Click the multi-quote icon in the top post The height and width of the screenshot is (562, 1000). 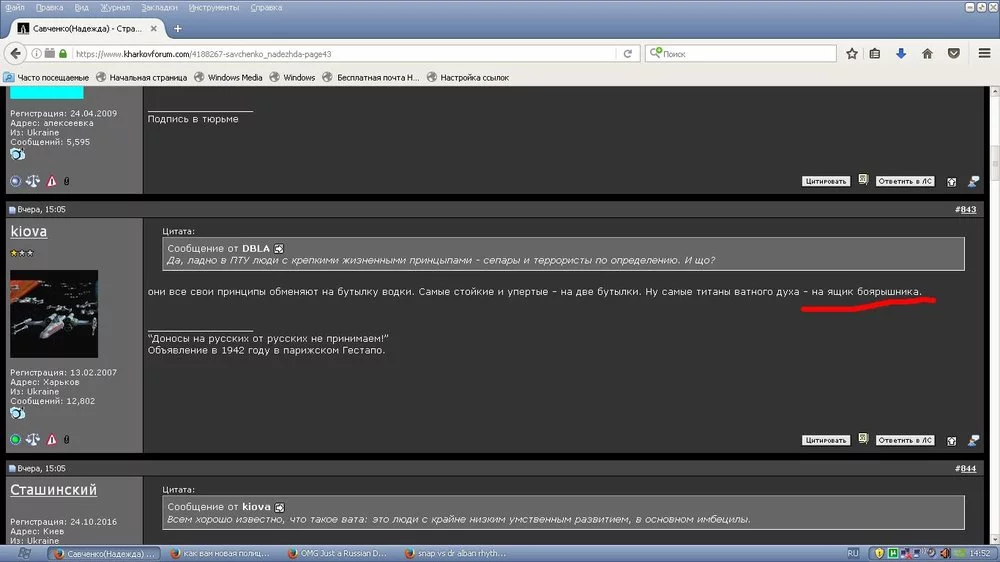click(863, 180)
